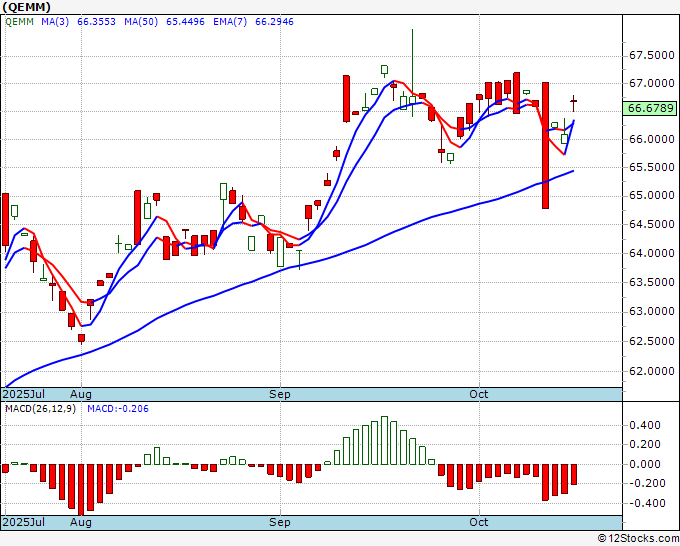The width and height of the screenshot is (680, 546).
Task: Click Oct on the price chart axis
Action: pyautogui.click(x=479, y=394)
